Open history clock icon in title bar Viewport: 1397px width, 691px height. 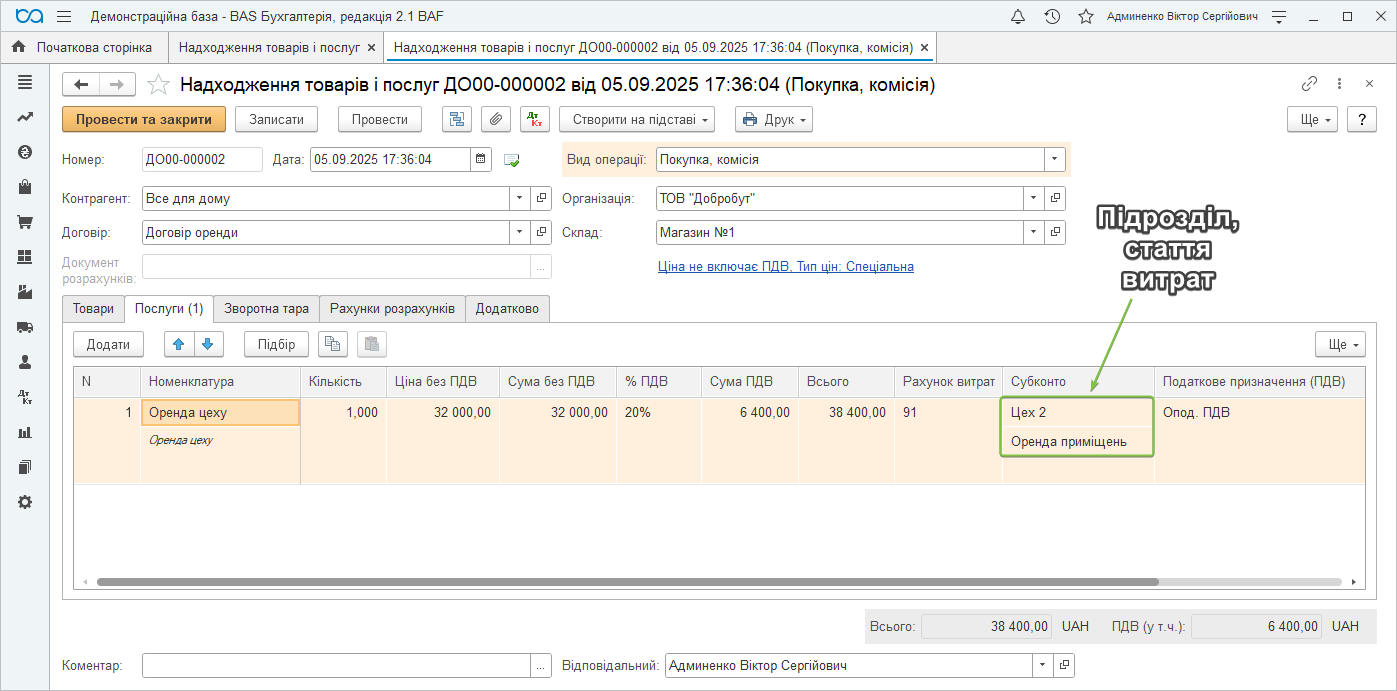[x=1052, y=17]
